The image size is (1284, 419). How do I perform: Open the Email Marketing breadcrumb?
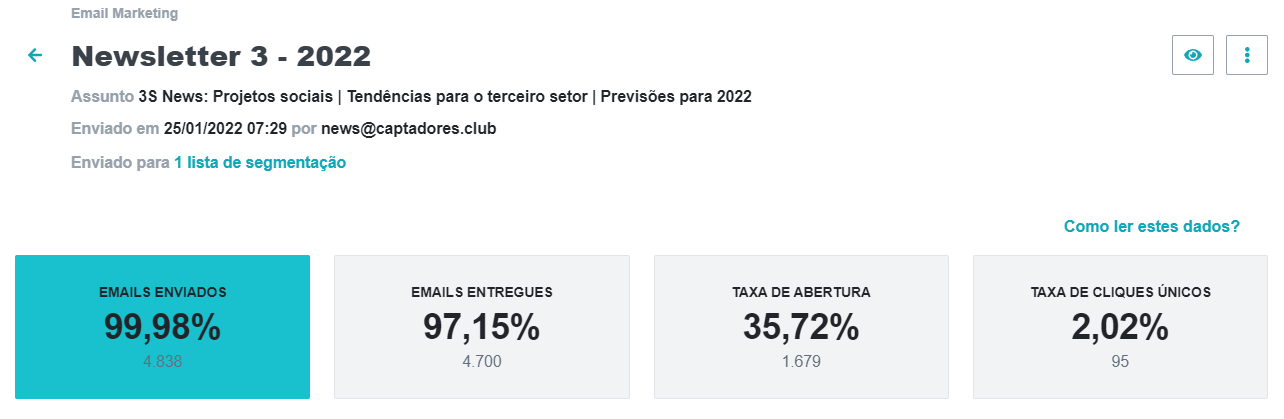(x=125, y=14)
